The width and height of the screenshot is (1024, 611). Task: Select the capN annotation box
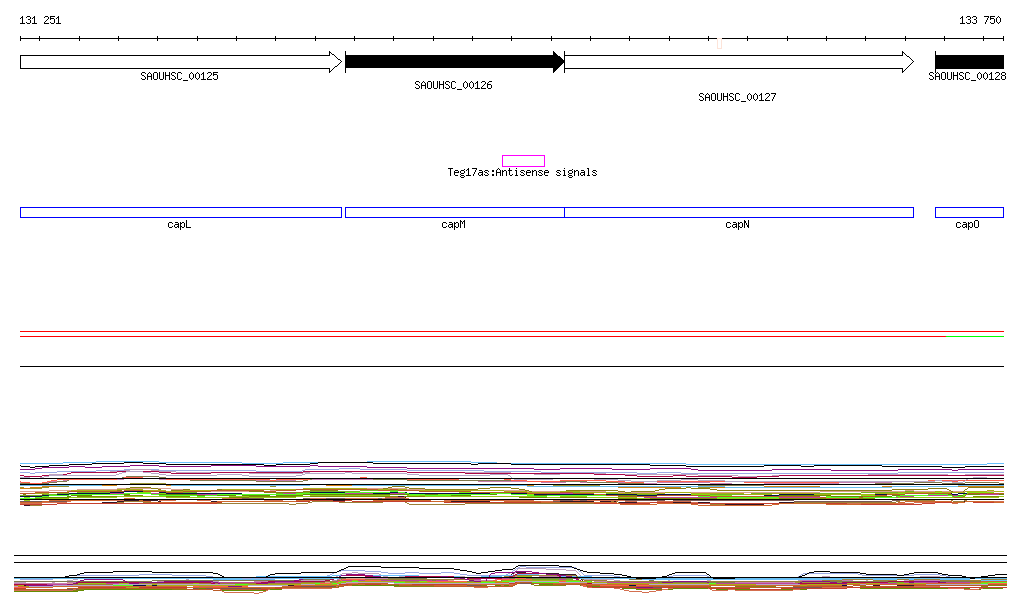[738, 212]
